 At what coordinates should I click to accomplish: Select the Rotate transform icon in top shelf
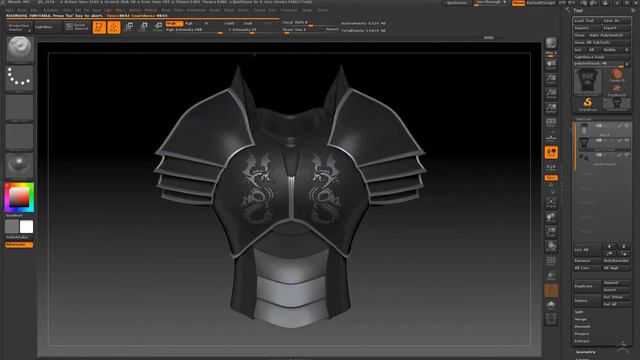tap(158, 27)
